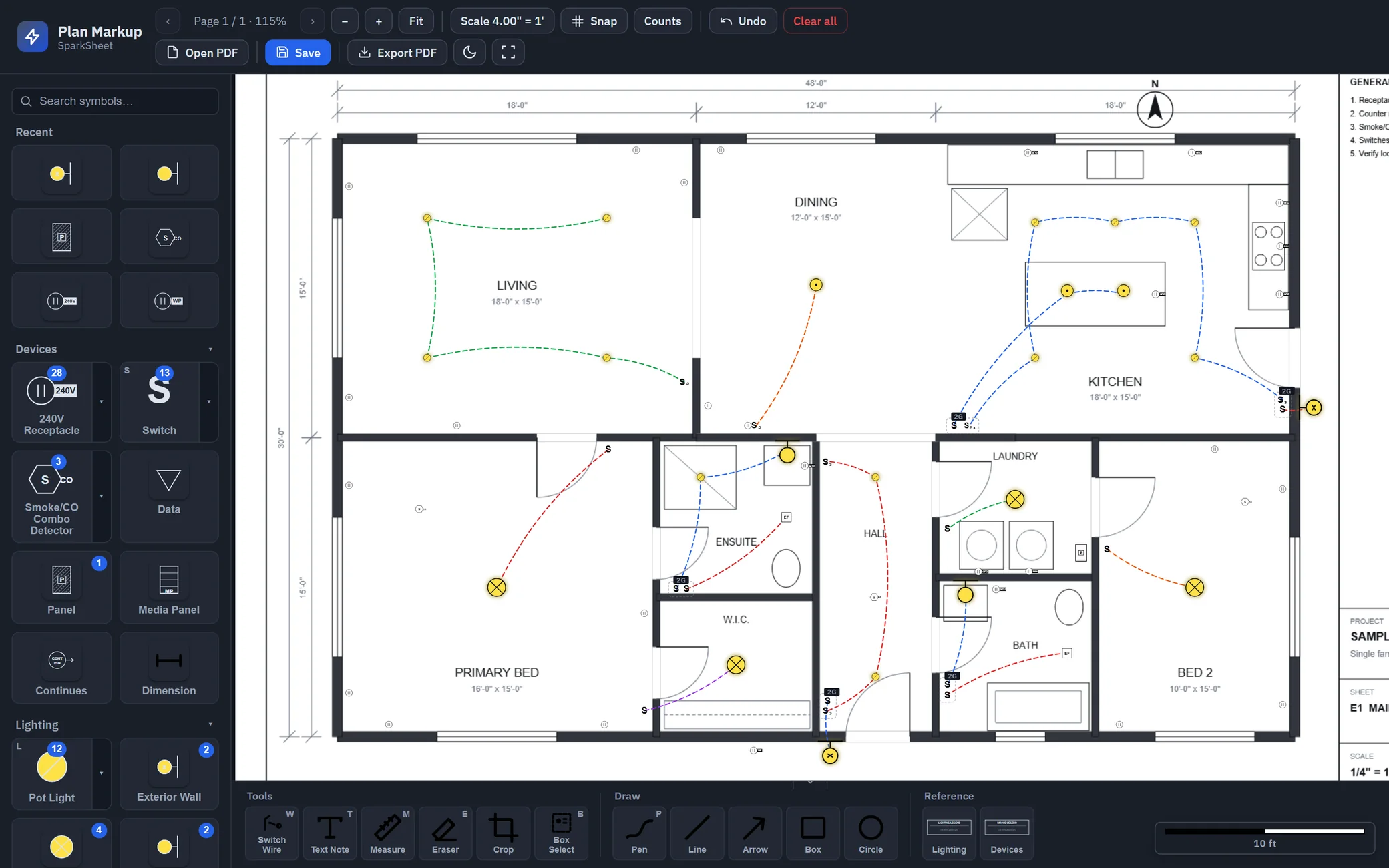Export the plan as PDF
This screenshot has height=868, width=1389.
(397, 53)
